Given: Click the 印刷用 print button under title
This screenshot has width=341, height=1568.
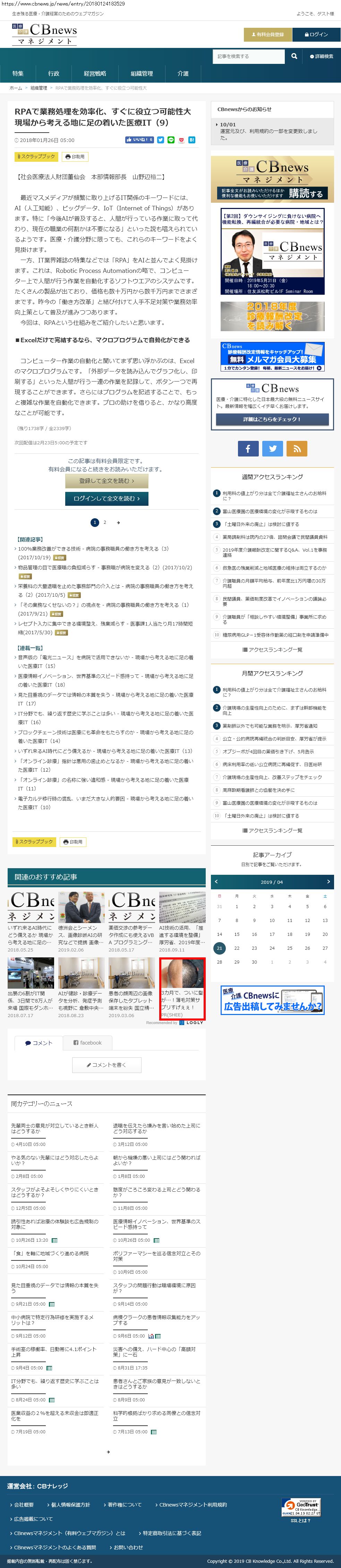Looking at the screenshot, I should 75,157.
